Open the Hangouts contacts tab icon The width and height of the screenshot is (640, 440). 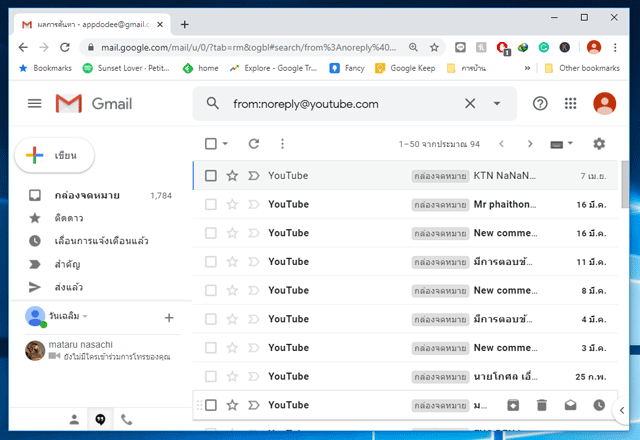pos(74,419)
